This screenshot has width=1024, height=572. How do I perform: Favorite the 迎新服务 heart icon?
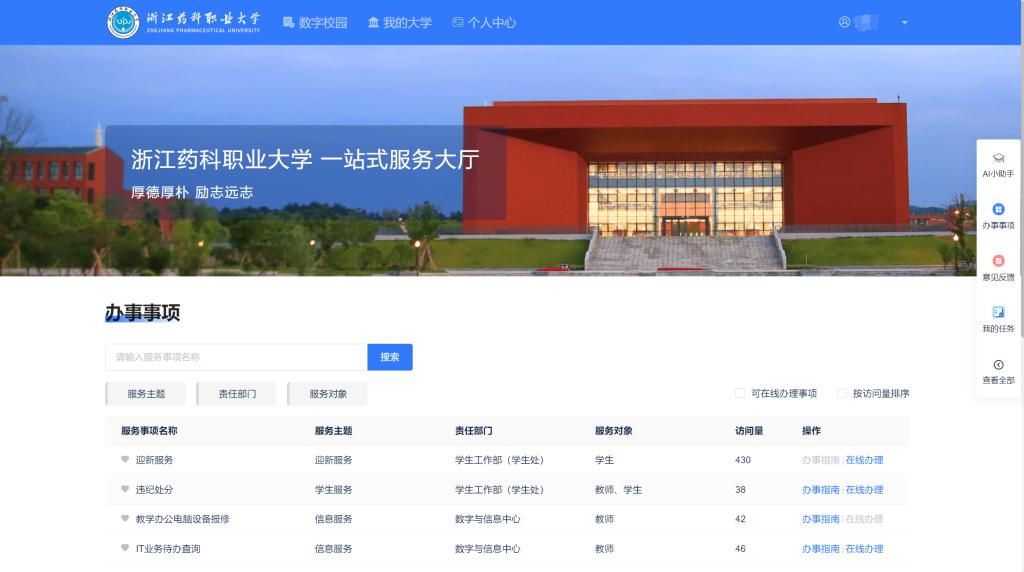point(125,460)
